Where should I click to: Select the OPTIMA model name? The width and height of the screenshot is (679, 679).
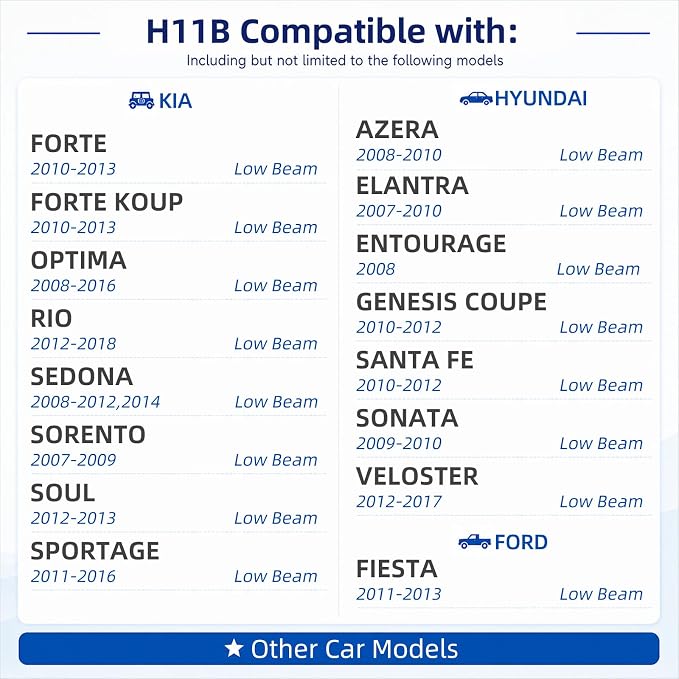point(78,260)
